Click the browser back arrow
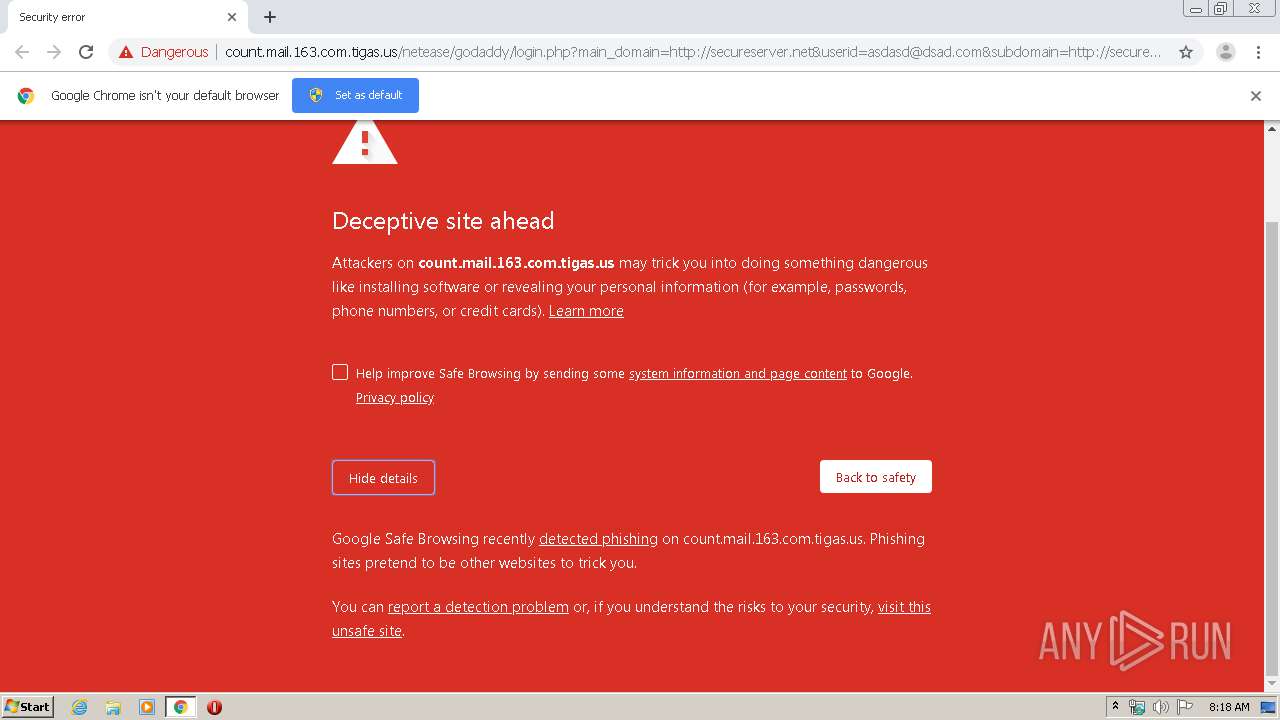1280x720 pixels. 22,52
